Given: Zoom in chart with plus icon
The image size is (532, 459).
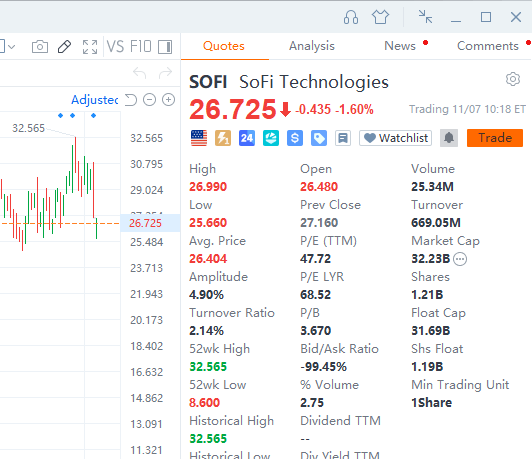Looking at the screenshot, I should (168, 100).
